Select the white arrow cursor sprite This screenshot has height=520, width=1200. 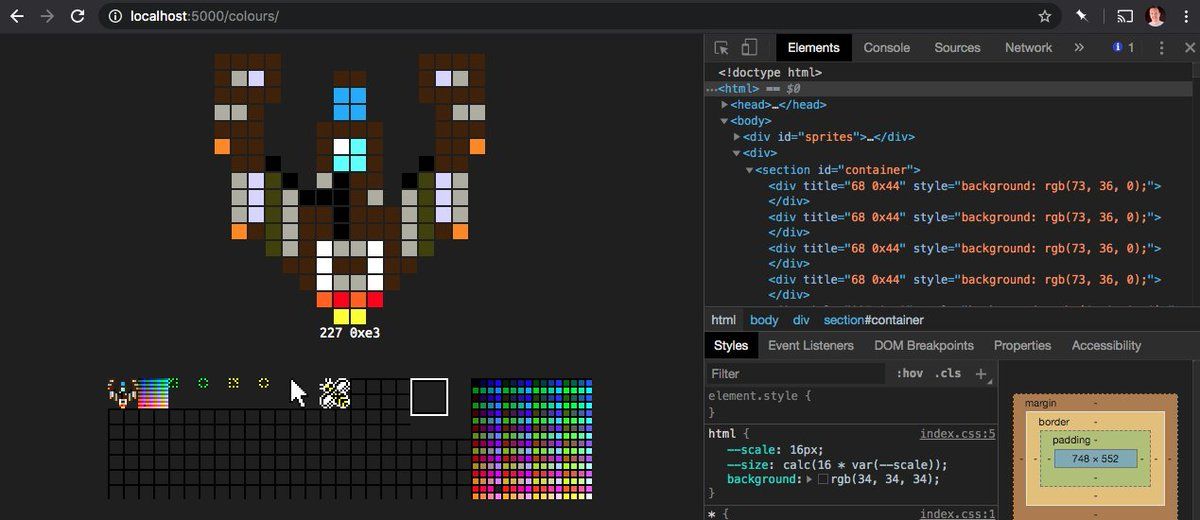tap(298, 393)
